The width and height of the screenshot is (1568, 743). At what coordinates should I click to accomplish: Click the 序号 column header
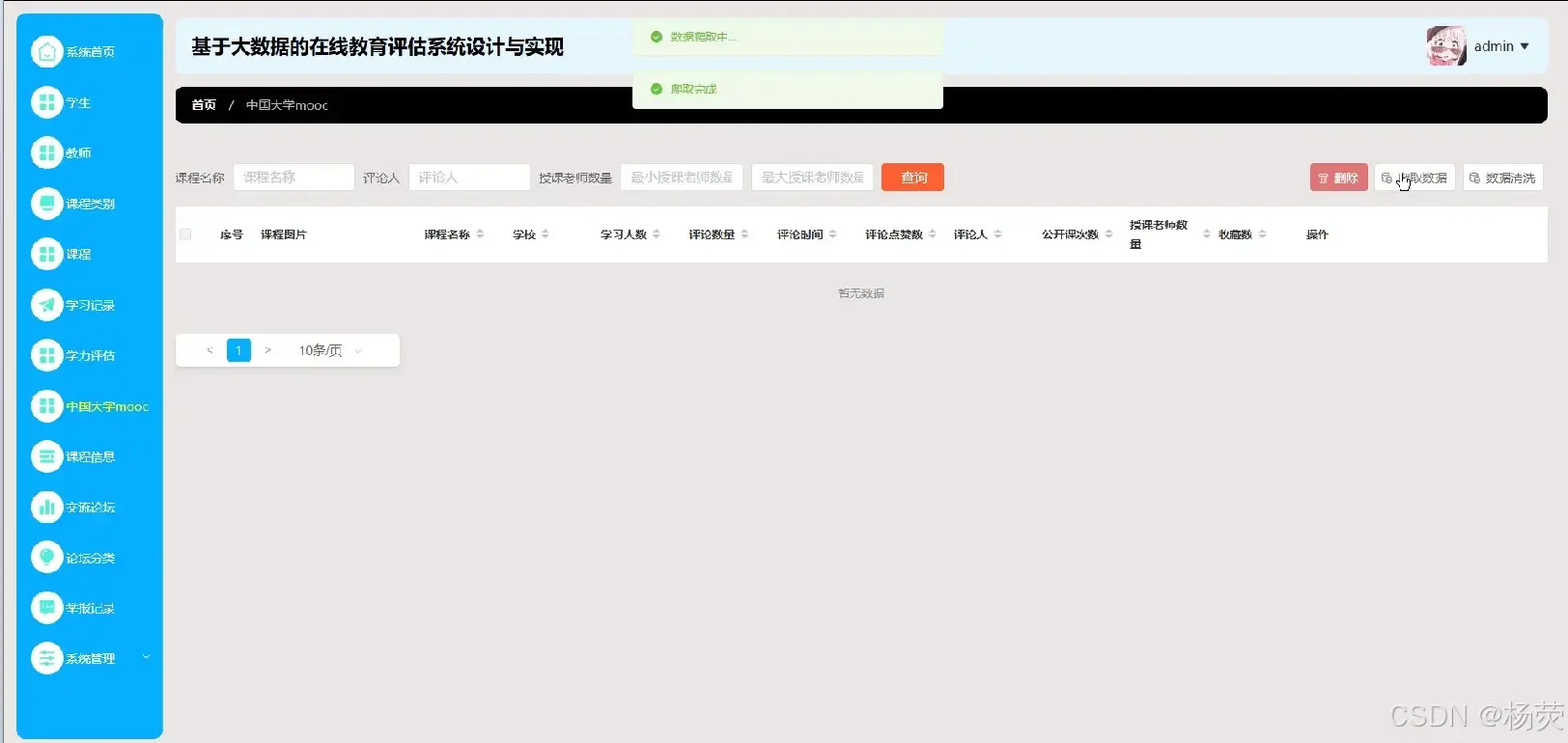[232, 234]
